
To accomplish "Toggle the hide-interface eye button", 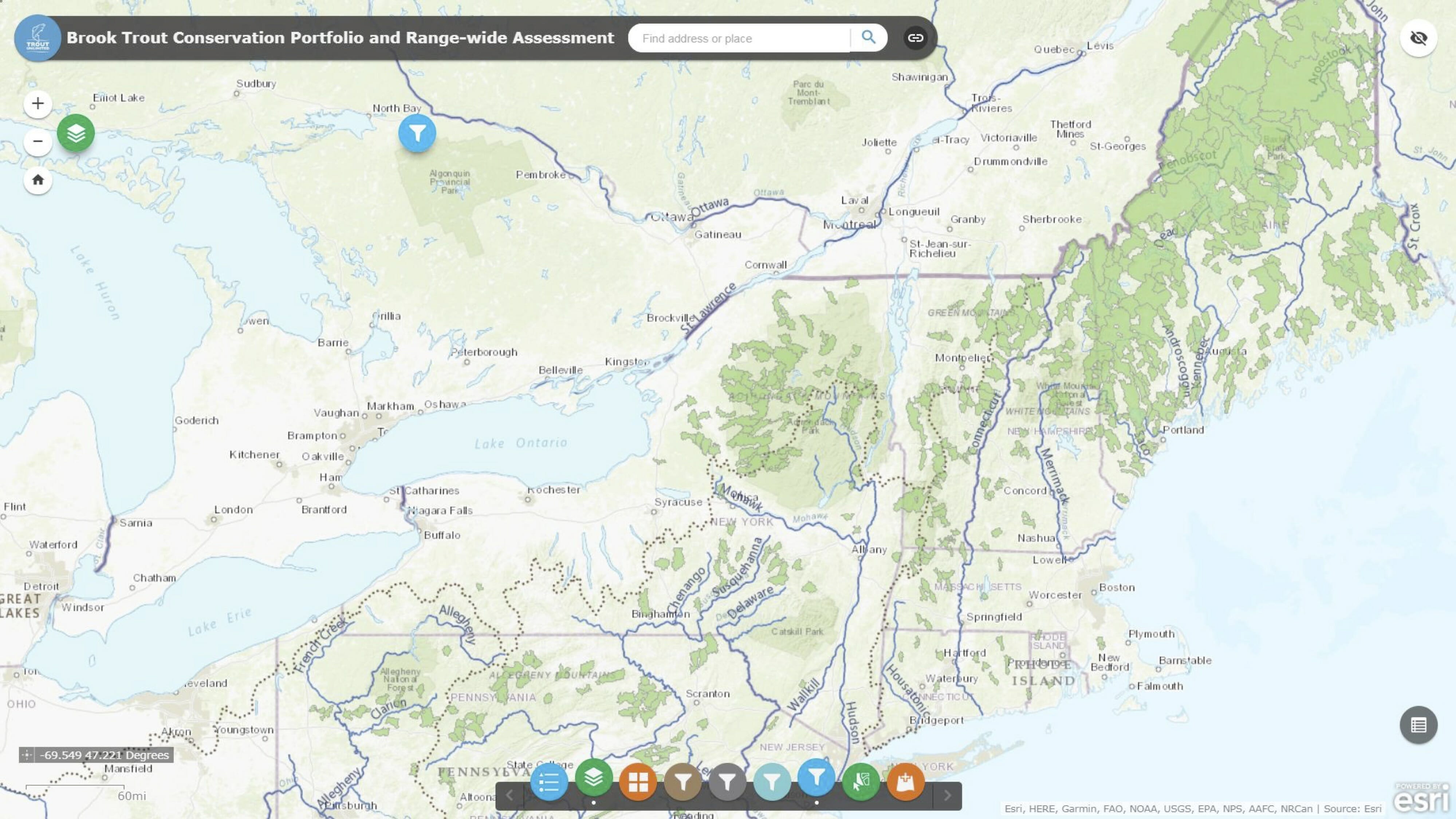I will [x=1418, y=38].
